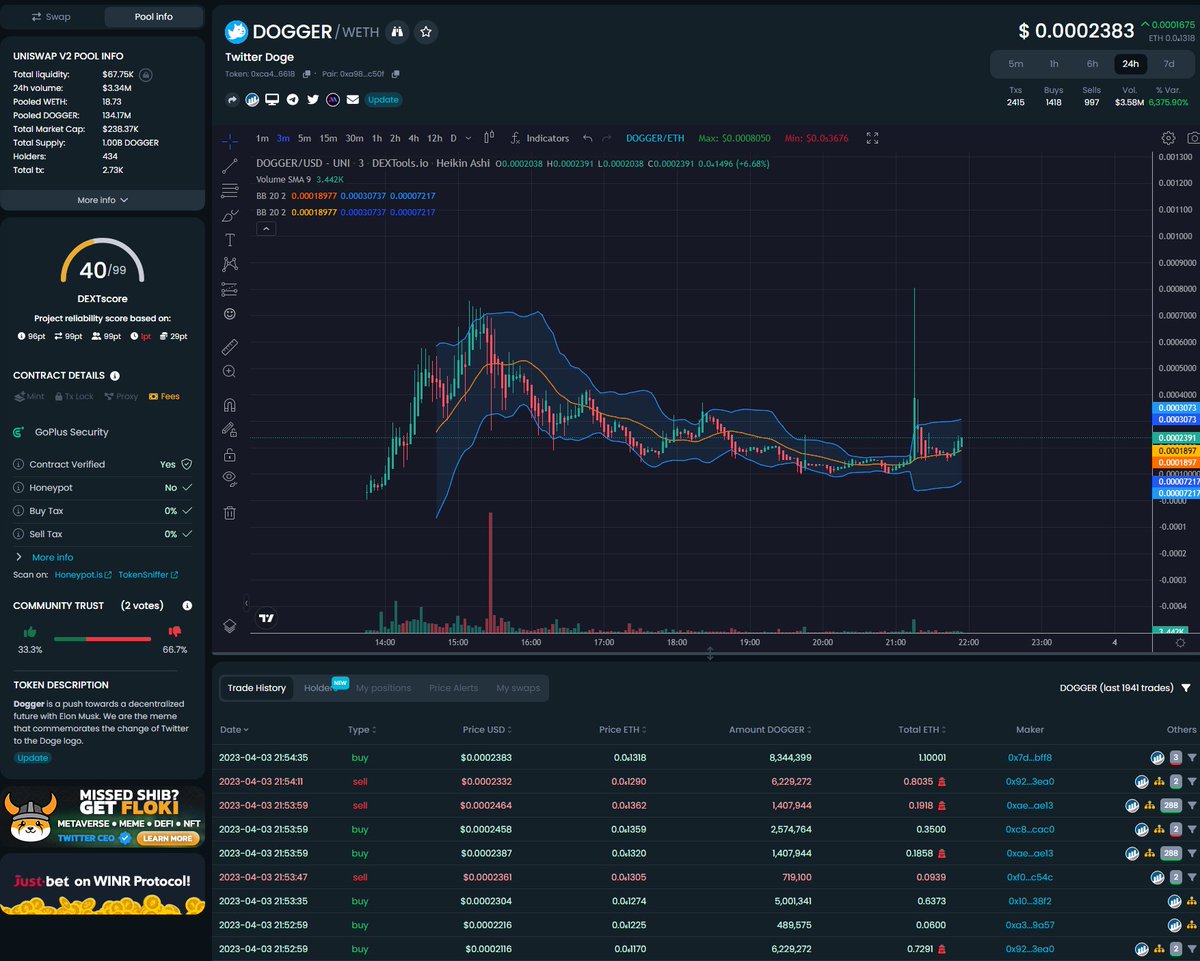This screenshot has width=1200, height=961.
Task: Toggle the DOGGER/ETH price pair
Action: (x=655, y=138)
